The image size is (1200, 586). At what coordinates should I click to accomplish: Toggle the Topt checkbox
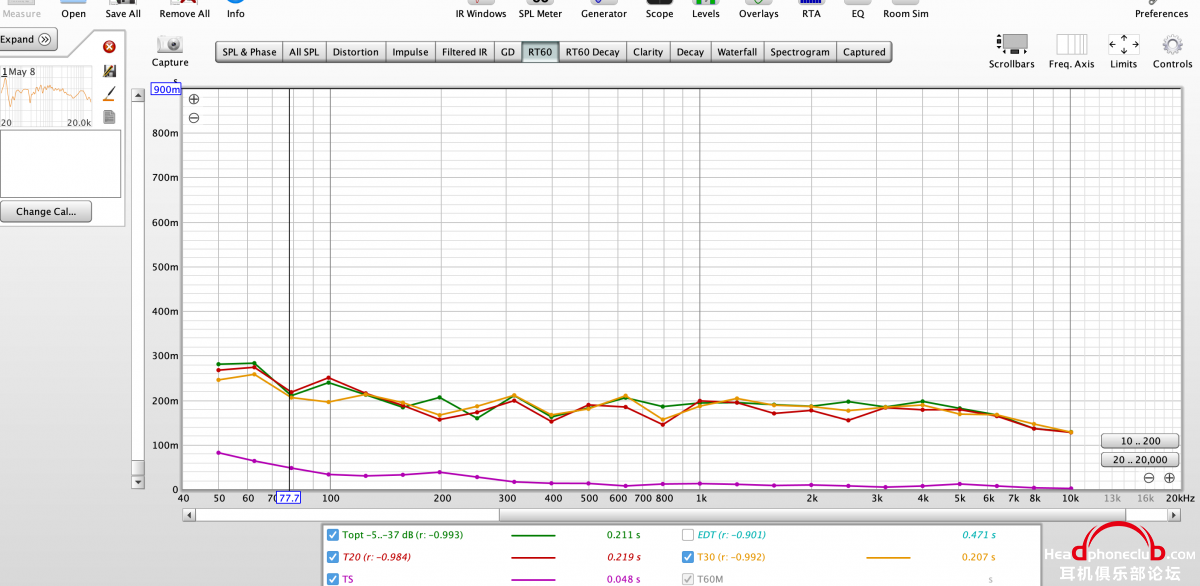click(x=333, y=535)
